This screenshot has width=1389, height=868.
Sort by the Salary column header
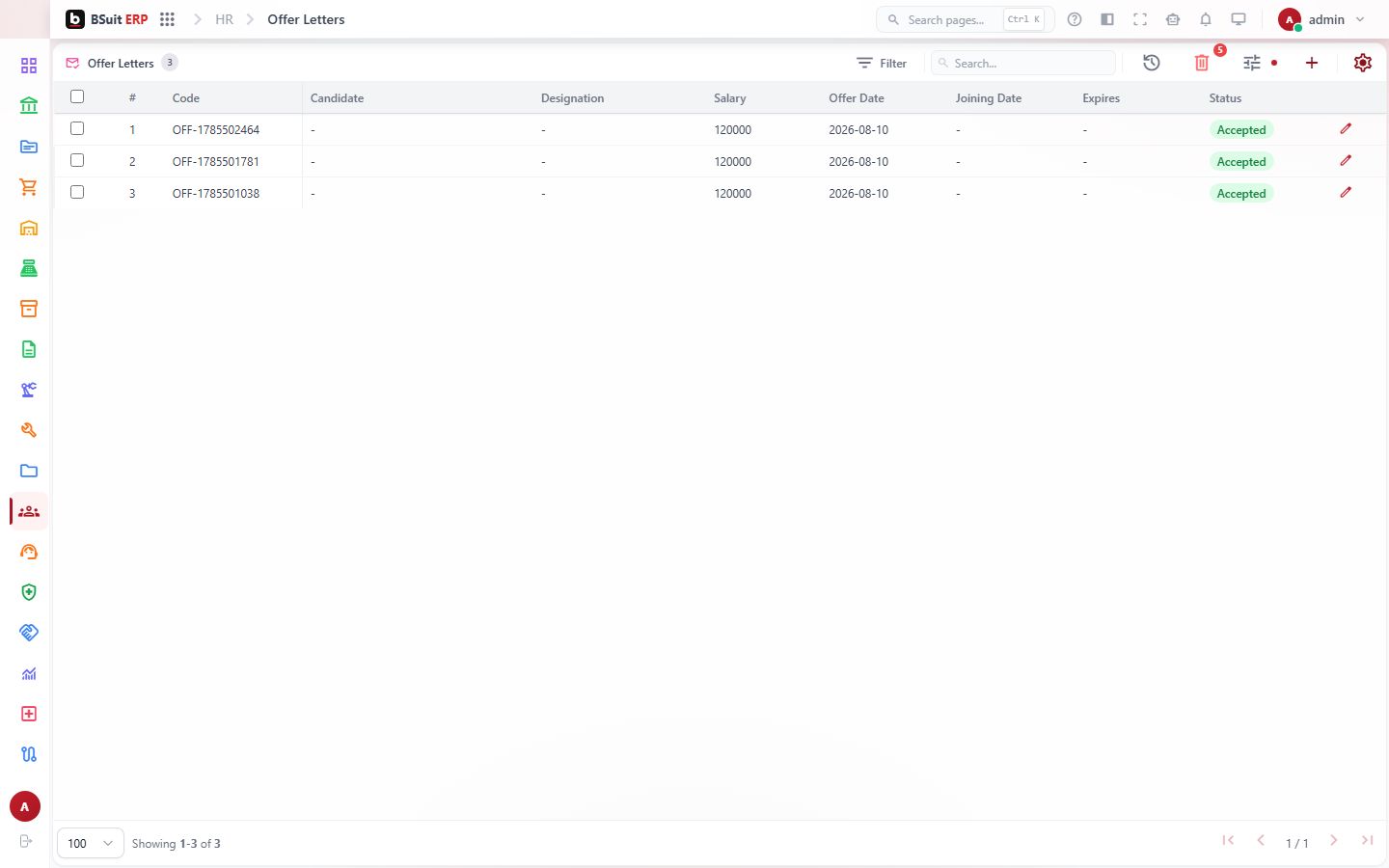(730, 97)
